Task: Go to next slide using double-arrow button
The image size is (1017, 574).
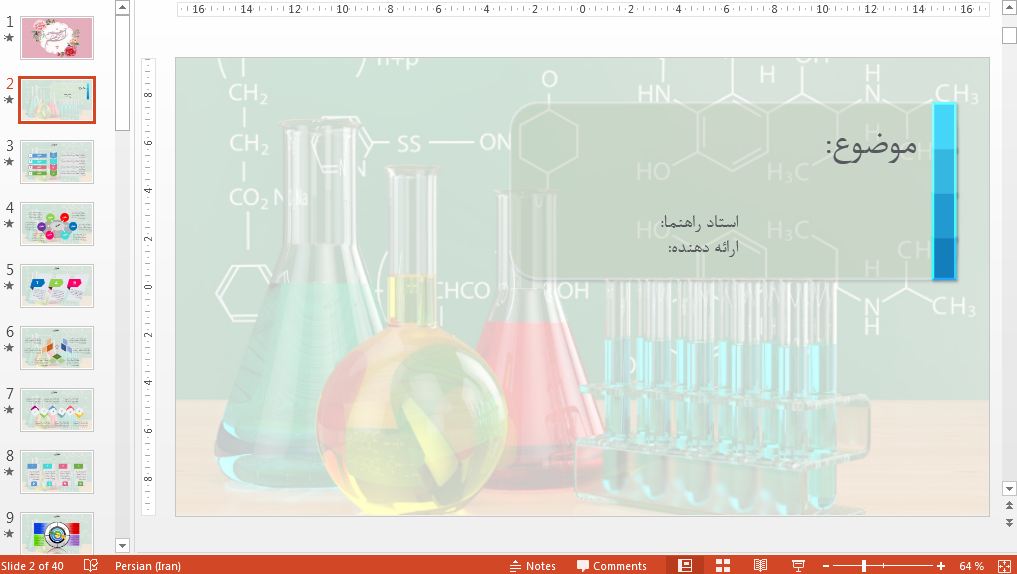Action: 1008,524
